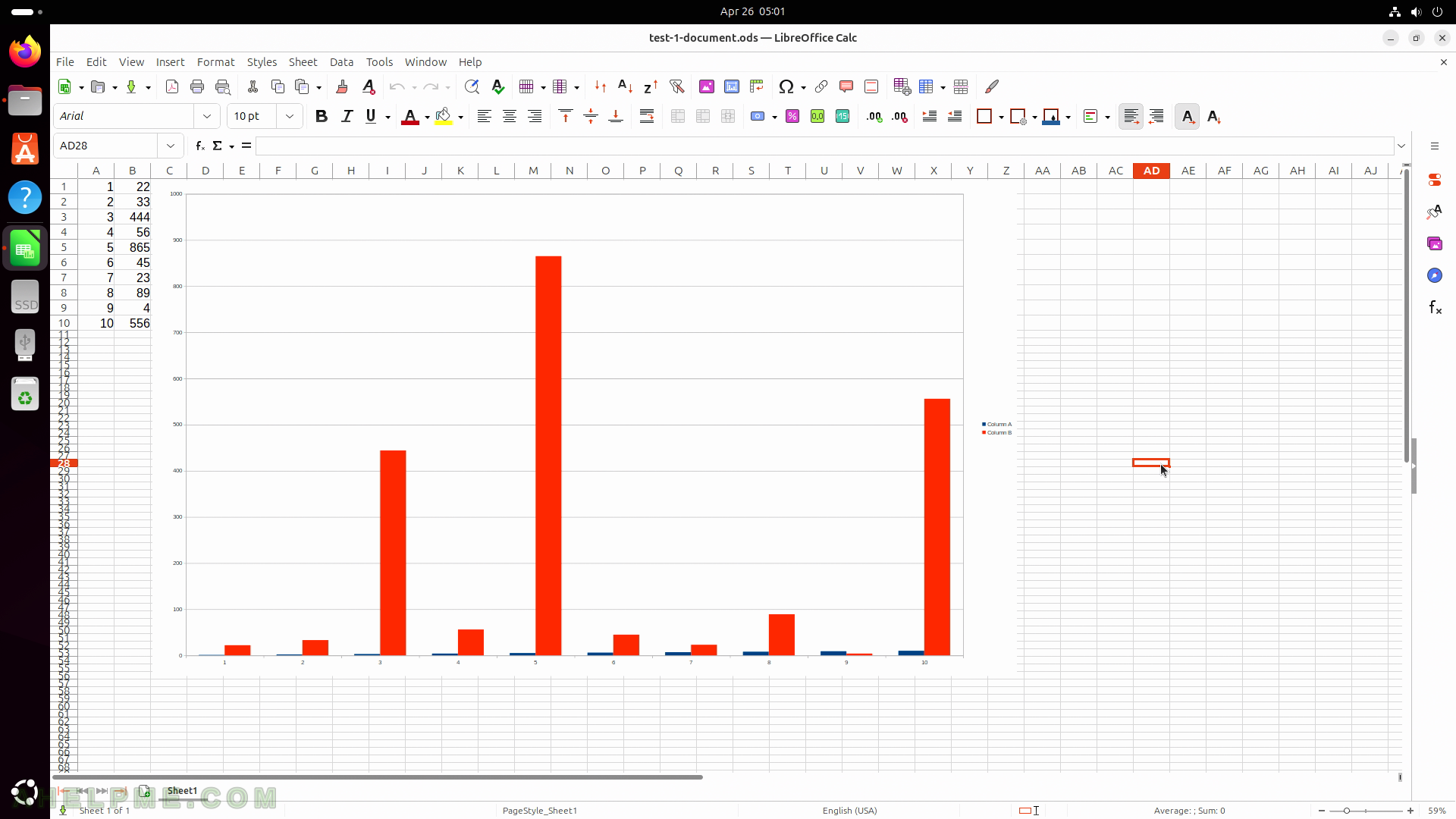Expand the font name dropdown
The height and width of the screenshot is (819, 1456).
click(x=207, y=116)
